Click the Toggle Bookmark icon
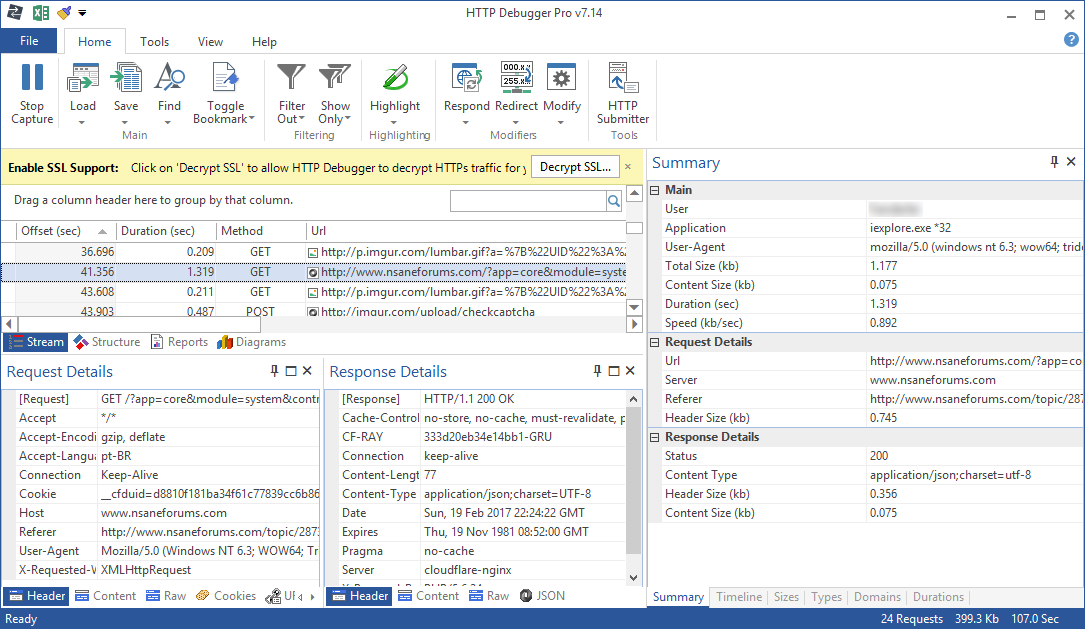Image resolution: width=1085 pixels, height=629 pixels. click(x=224, y=78)
